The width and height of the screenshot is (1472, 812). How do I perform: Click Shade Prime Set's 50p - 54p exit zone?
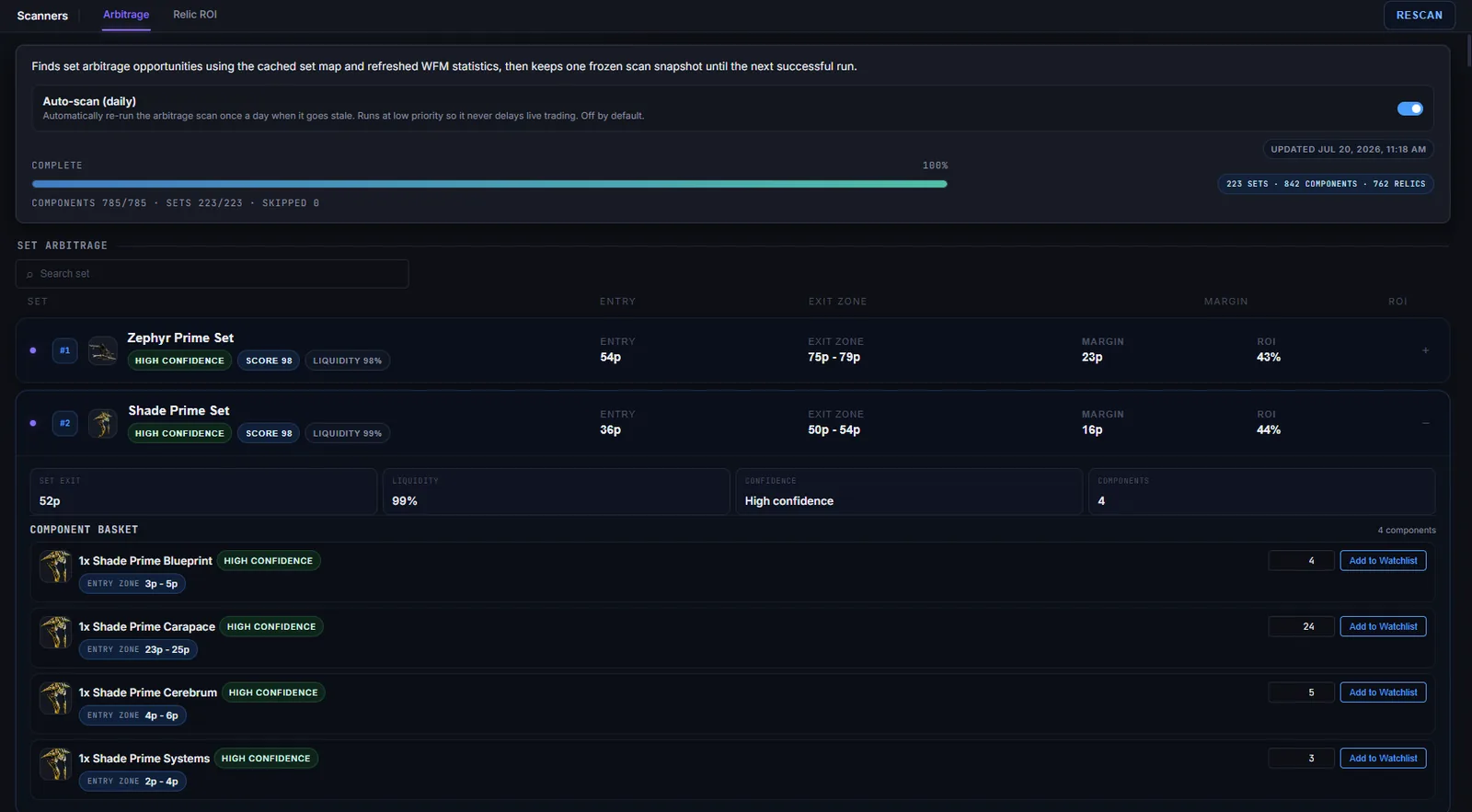(x=834, y=429)
